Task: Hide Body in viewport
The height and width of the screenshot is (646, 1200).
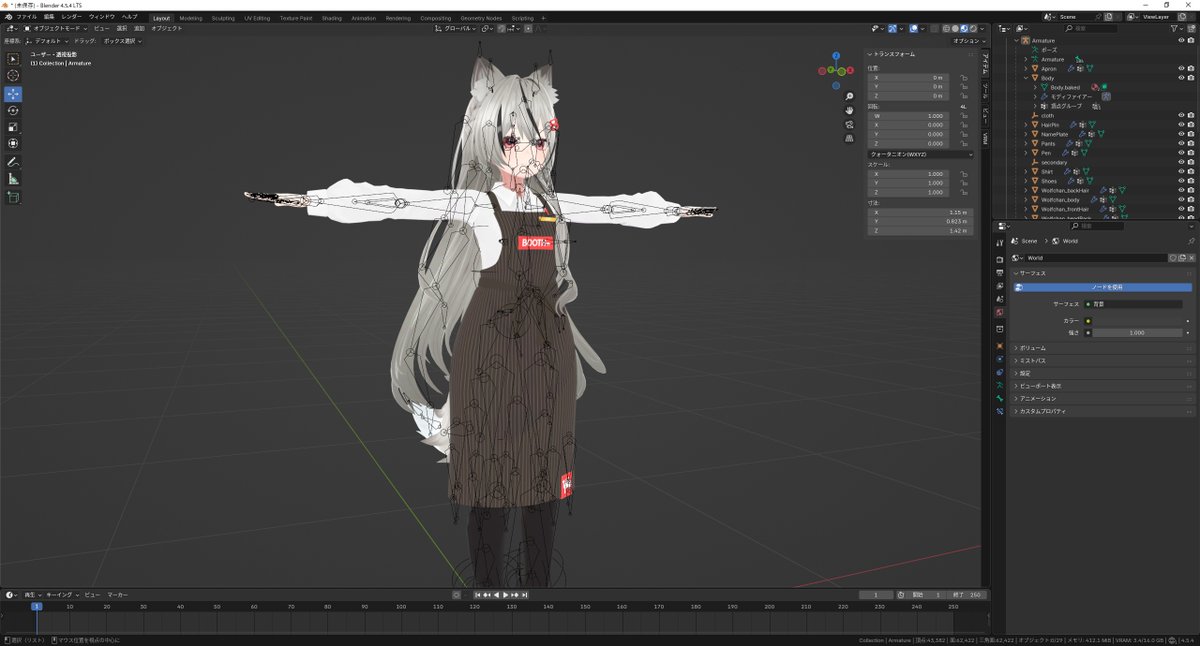Action: point(1181,77)
